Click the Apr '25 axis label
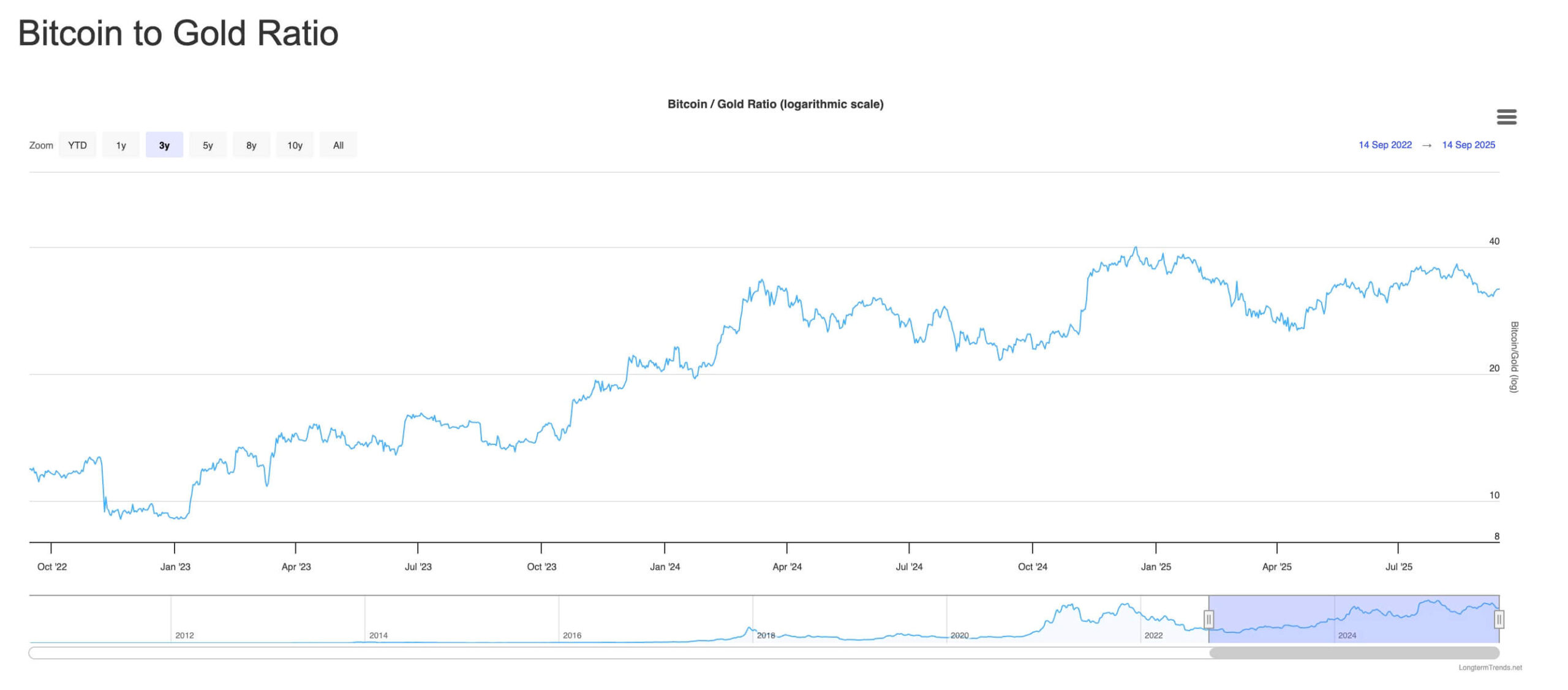 click(x=1276, y=567)
